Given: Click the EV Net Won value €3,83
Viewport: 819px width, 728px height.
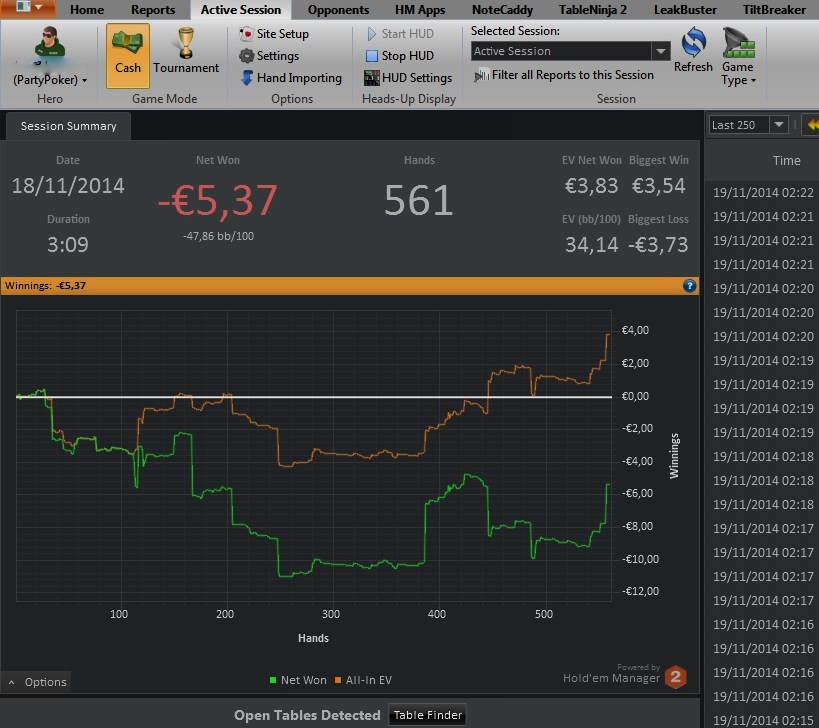Looking at the screenshot, I should coord(591,186).
